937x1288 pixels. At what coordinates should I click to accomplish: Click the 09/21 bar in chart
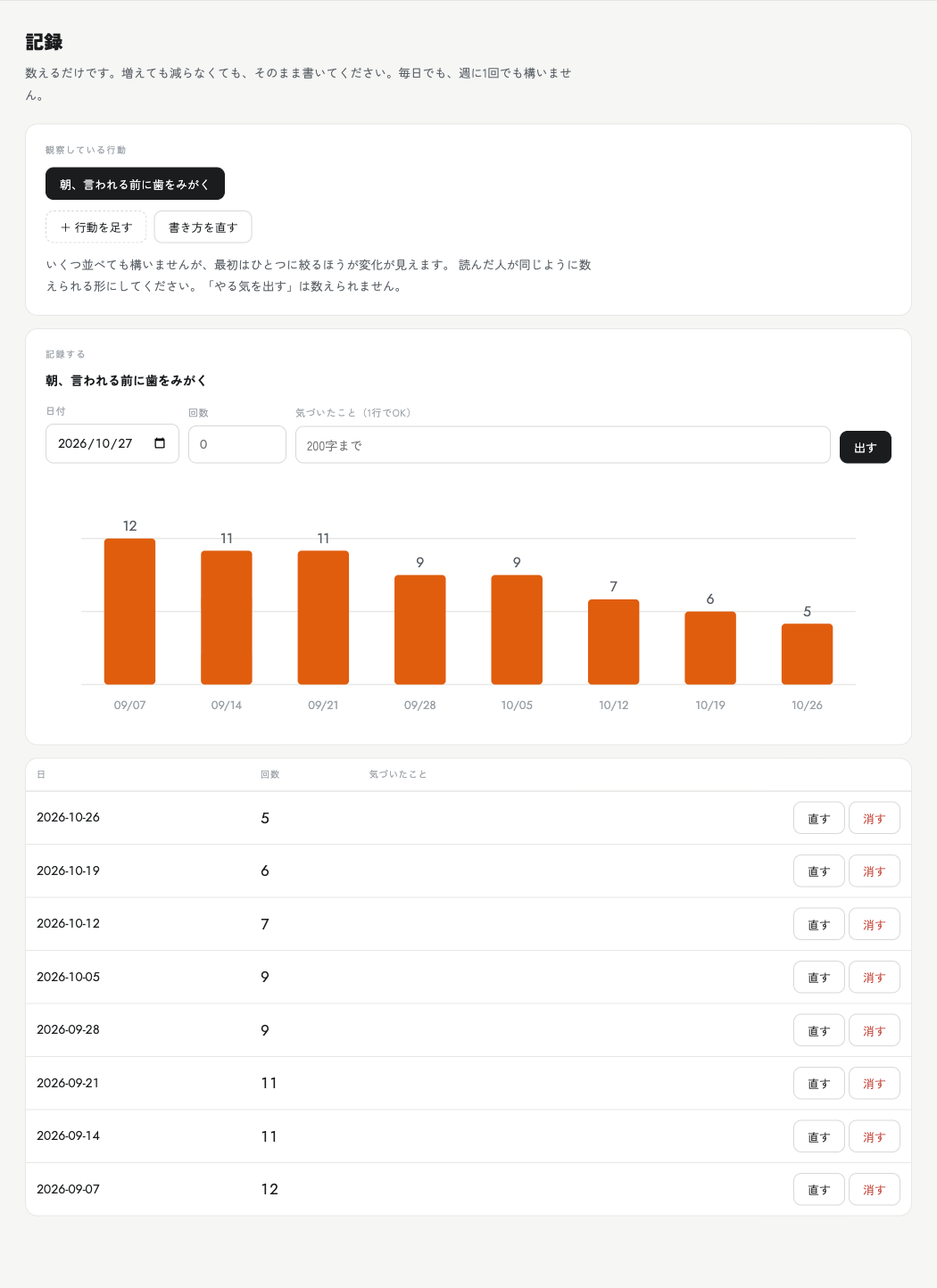pos(323,617)
